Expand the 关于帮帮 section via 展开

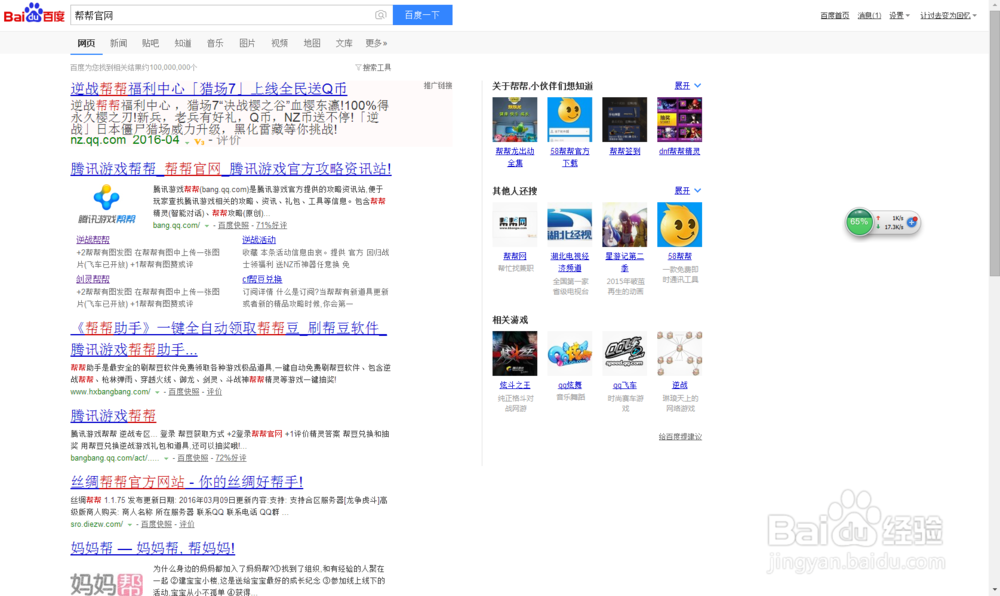(683, 84)
